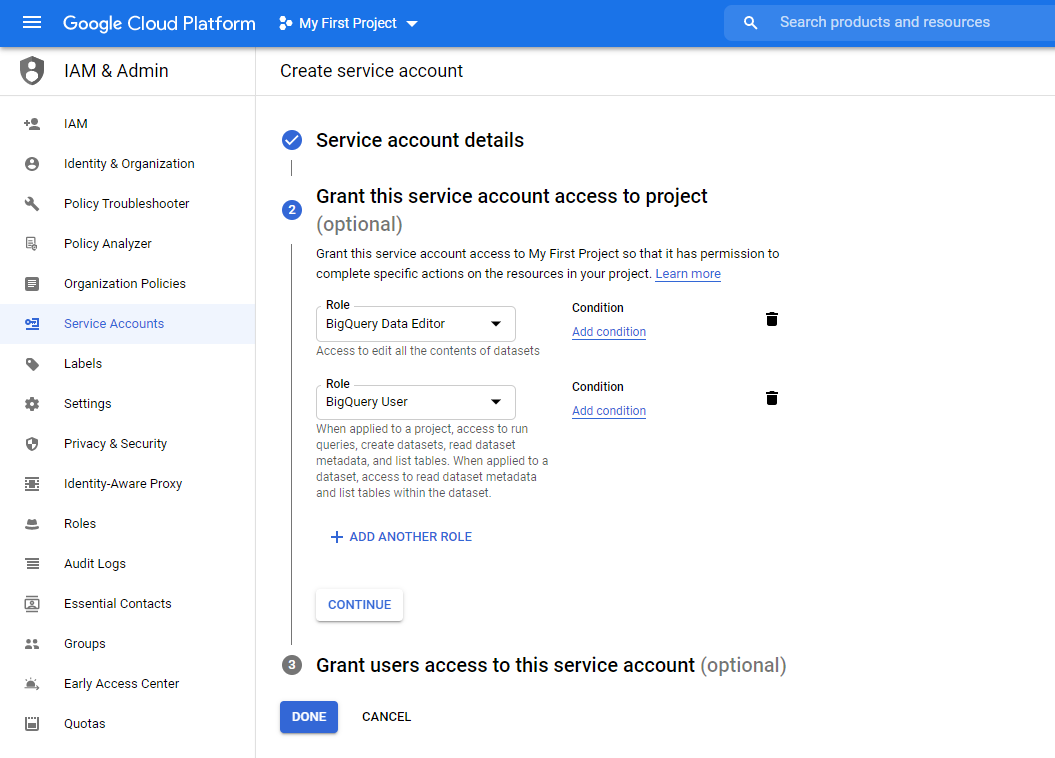1055x758 pixels.
Task: Click the Labels tag icon
Action: (32, 364)
